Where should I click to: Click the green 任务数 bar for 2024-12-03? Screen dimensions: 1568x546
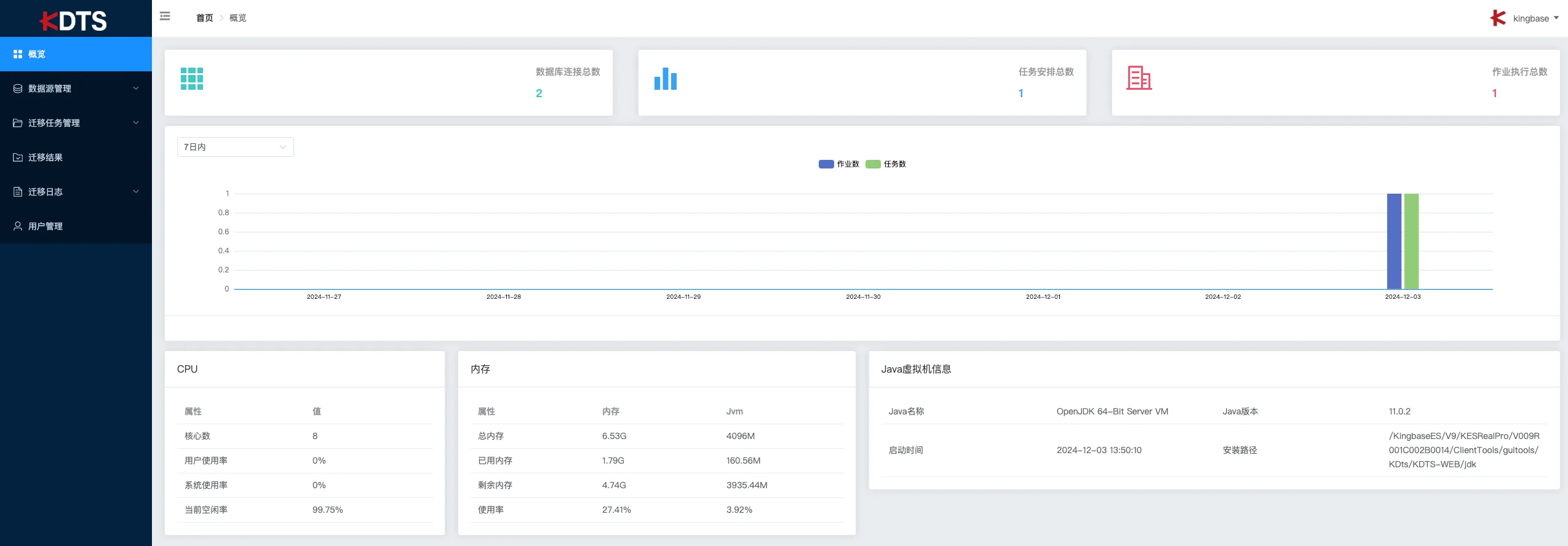tap(1412, 241)
